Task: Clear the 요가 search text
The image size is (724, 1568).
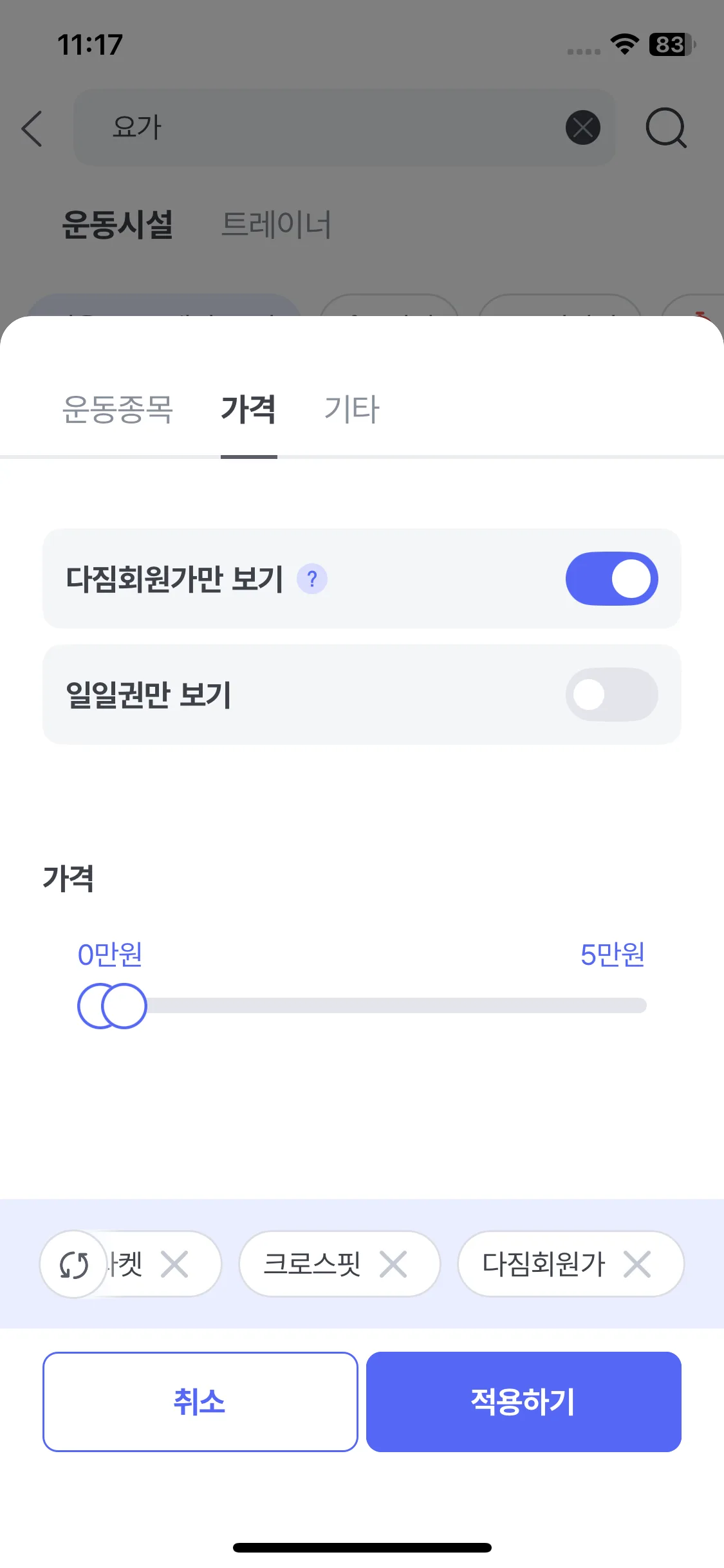Action: (582, 127)
